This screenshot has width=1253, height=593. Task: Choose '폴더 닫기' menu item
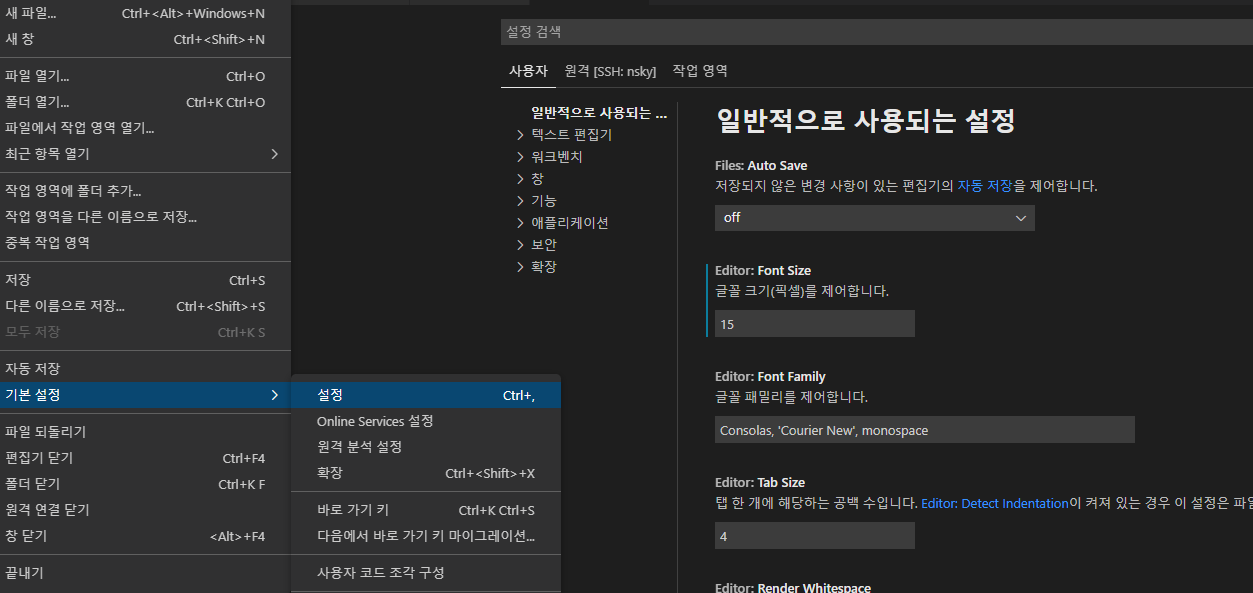145,484
